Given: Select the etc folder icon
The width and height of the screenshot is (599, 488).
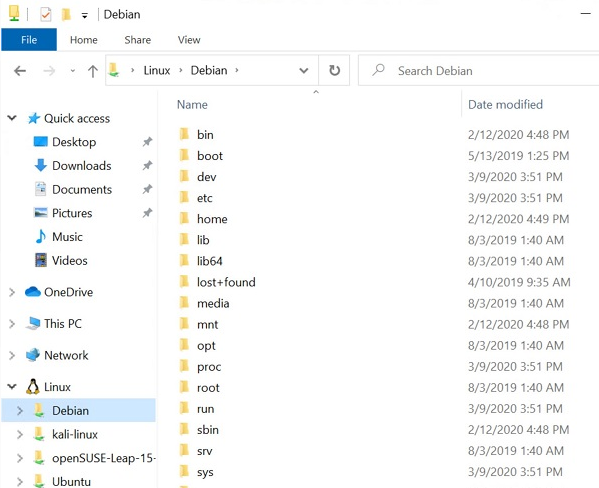Looking at the screenshot, I should 184,197.
